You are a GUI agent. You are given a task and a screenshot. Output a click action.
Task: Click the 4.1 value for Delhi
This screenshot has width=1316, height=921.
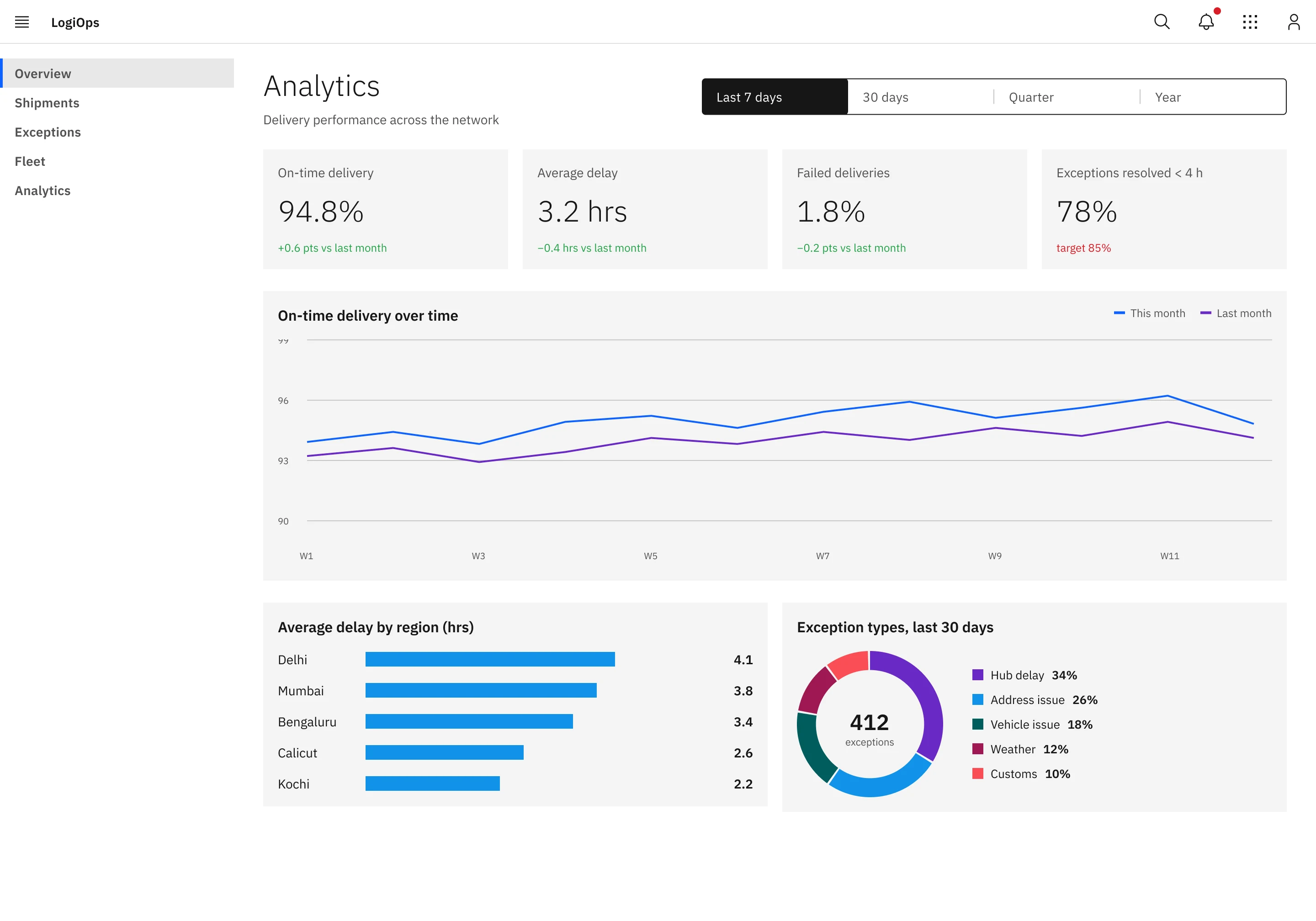tap(743, 660)
